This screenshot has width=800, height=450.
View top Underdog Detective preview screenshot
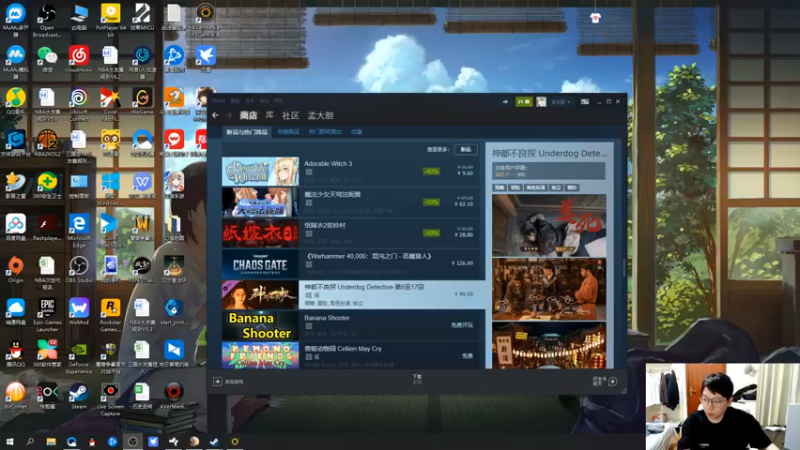point(549,225)
